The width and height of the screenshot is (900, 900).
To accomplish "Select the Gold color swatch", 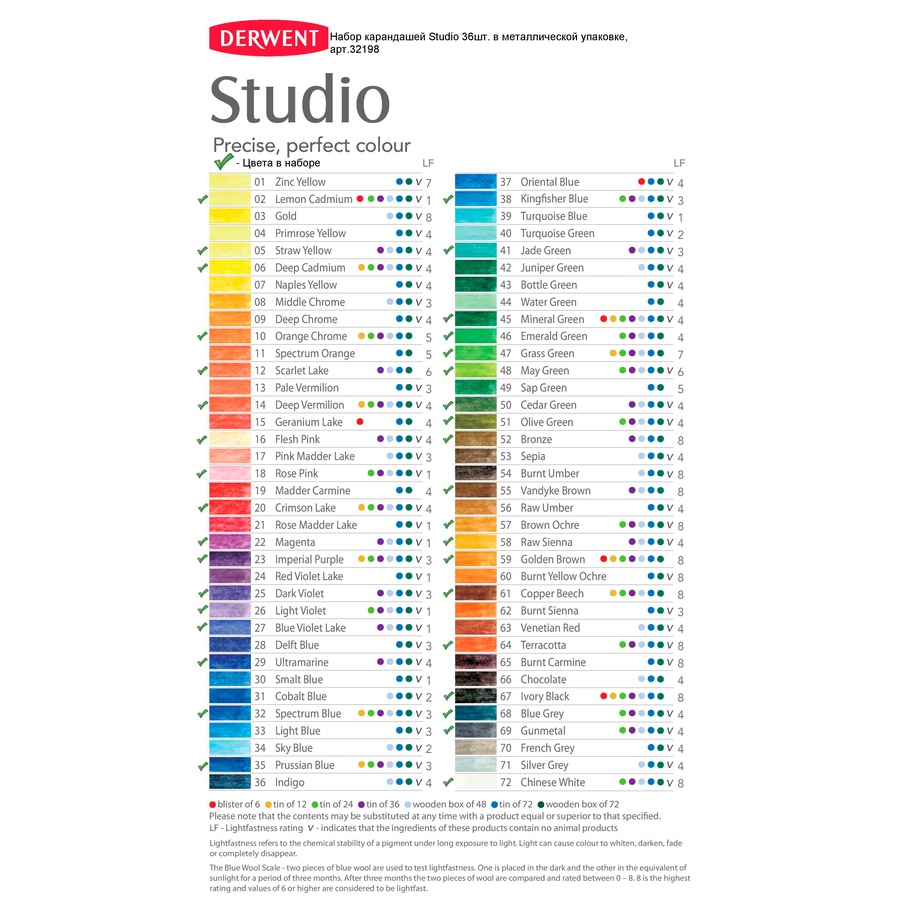I will 230,216.
